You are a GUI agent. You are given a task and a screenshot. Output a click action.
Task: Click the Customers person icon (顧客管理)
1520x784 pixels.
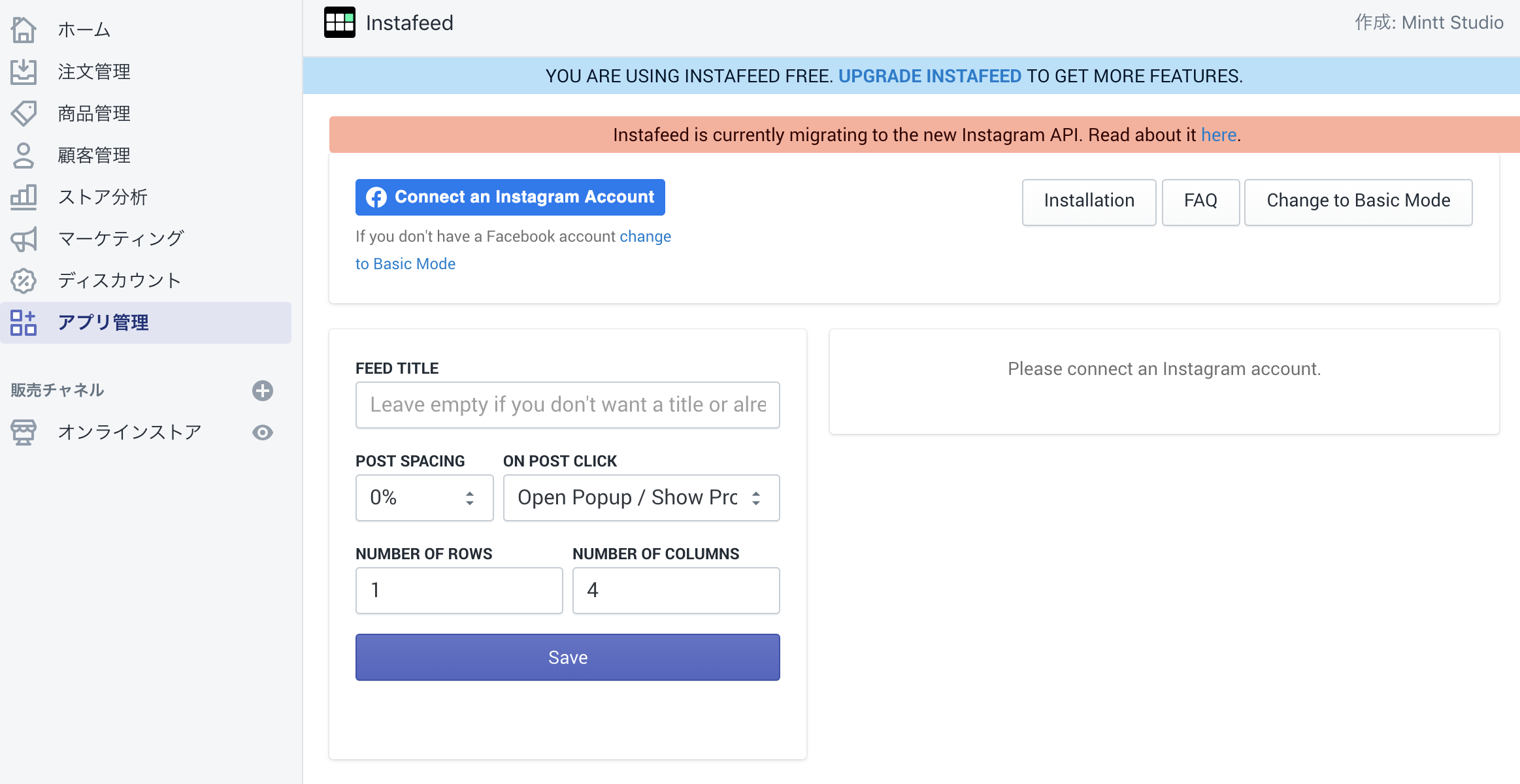pos(24,155)
